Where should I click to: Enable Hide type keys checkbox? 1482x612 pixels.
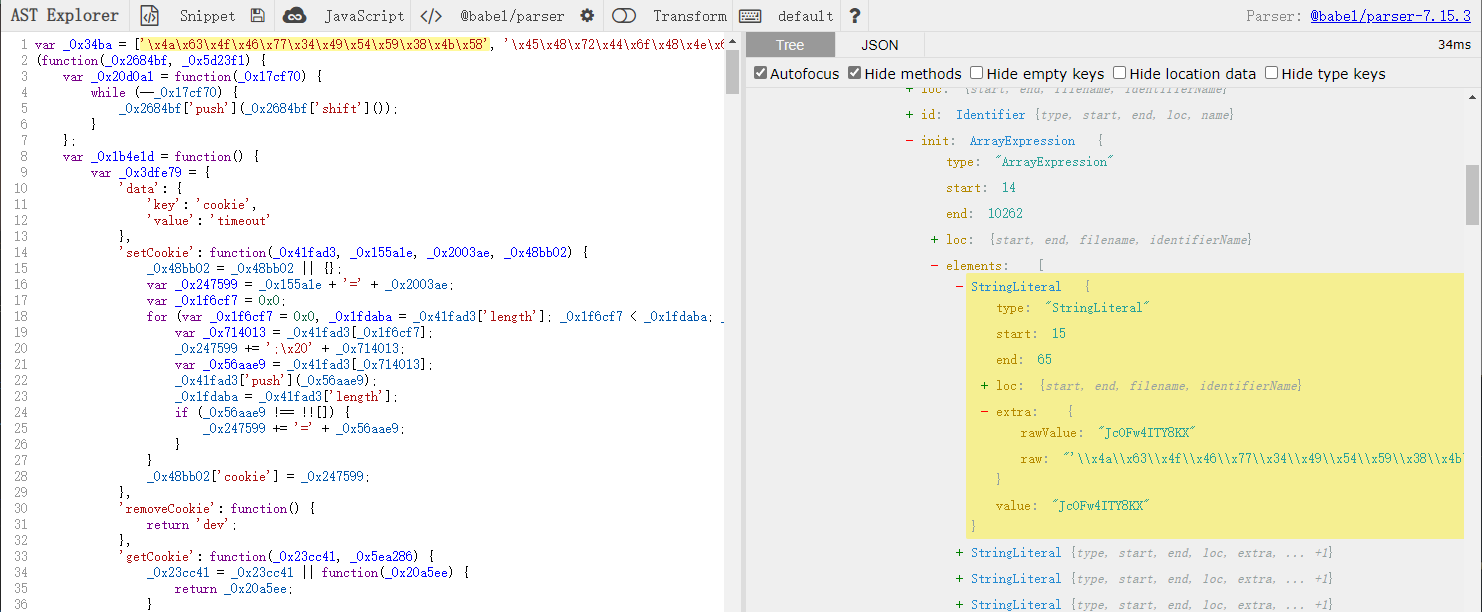click(x=1271, y=73)
